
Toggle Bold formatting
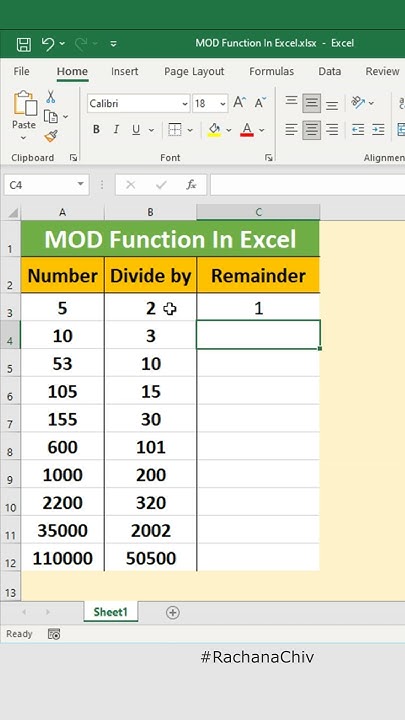[96, 130]
